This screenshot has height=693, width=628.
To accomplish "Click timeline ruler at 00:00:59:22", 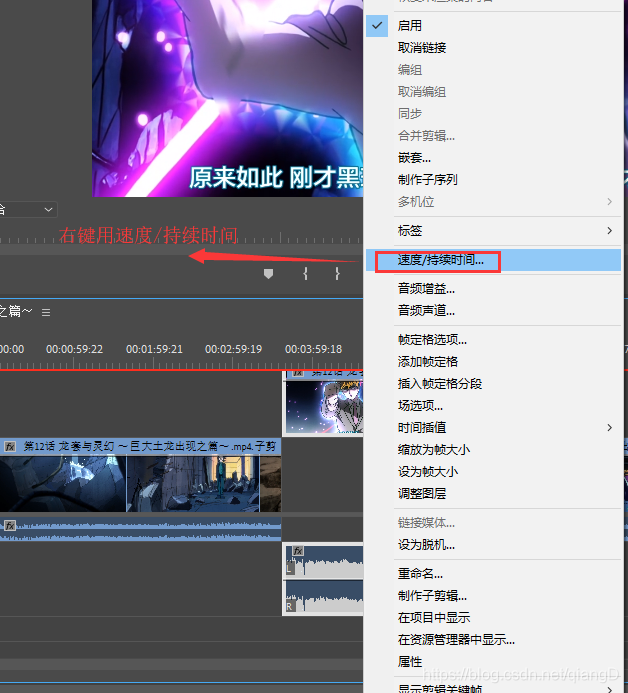I will 74,350.
